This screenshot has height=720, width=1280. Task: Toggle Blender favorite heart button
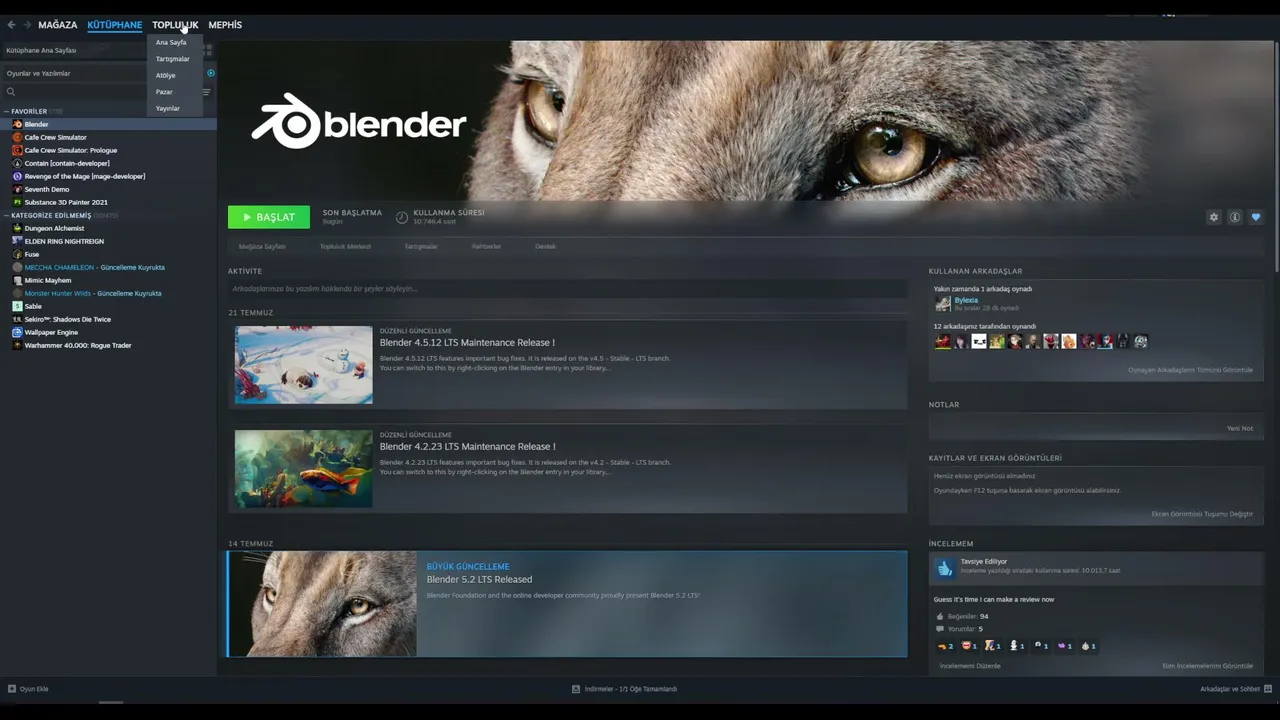pyautogui.click(x=1256, y=217)
